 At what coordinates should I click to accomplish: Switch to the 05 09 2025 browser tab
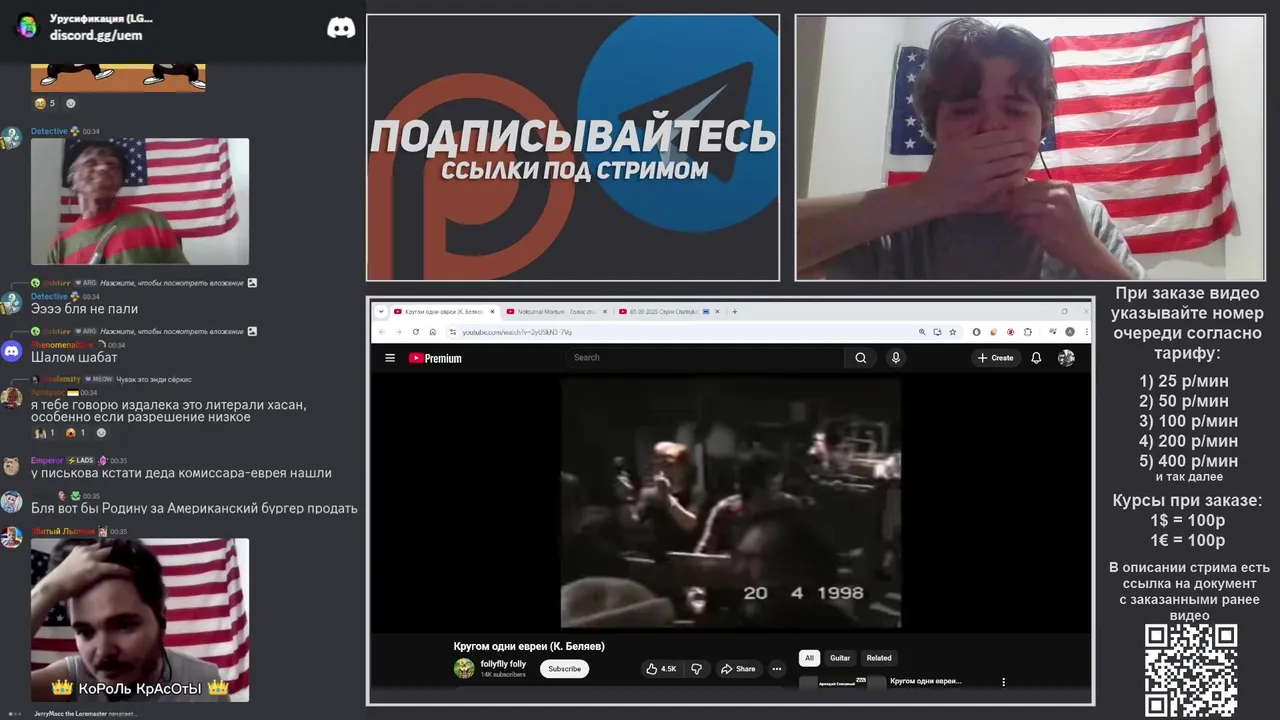click(x=668, y=312)
